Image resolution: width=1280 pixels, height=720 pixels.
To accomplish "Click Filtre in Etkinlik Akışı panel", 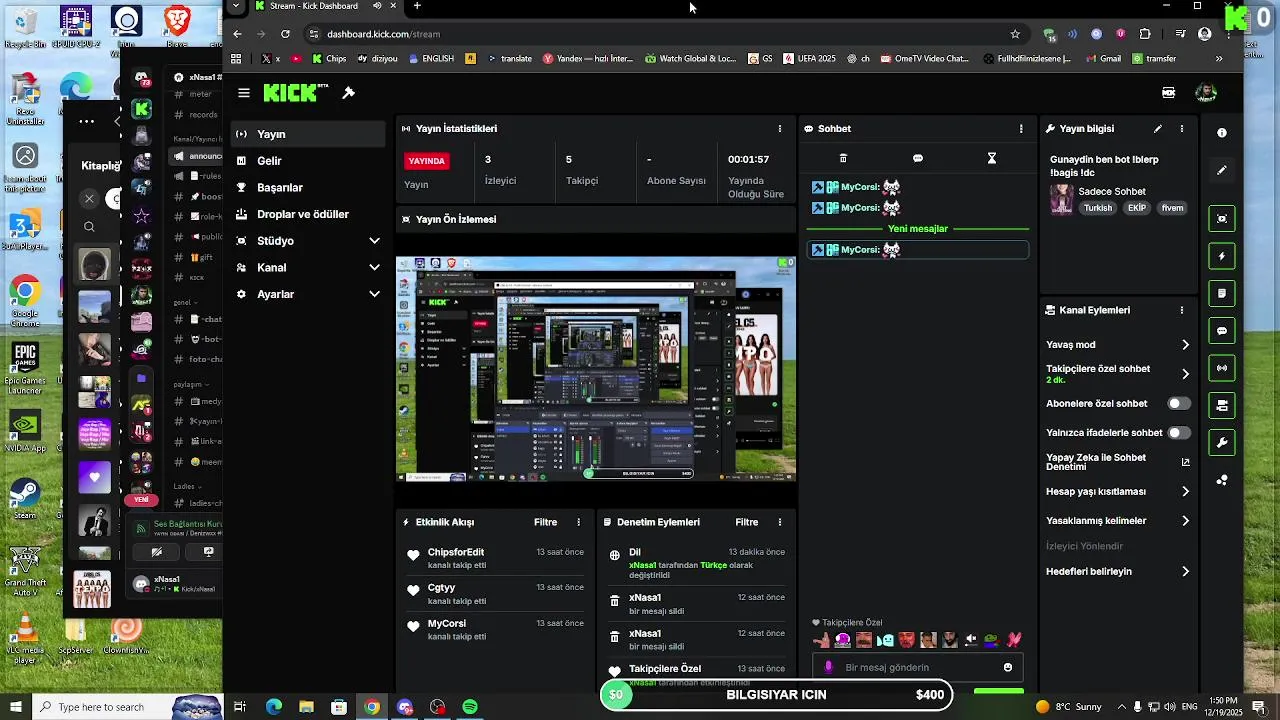I will pos(545,522).
